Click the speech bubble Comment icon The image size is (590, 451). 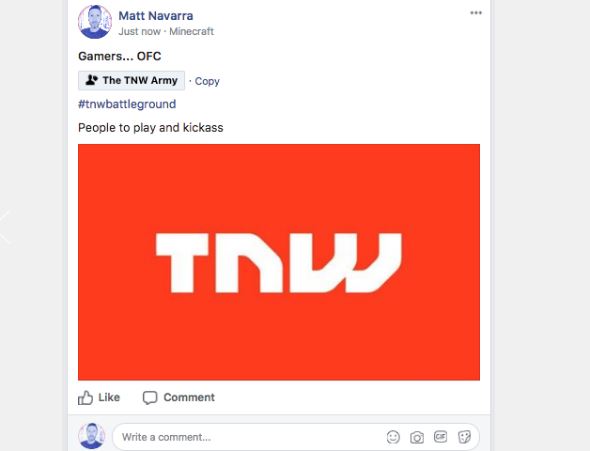[150, 398]
